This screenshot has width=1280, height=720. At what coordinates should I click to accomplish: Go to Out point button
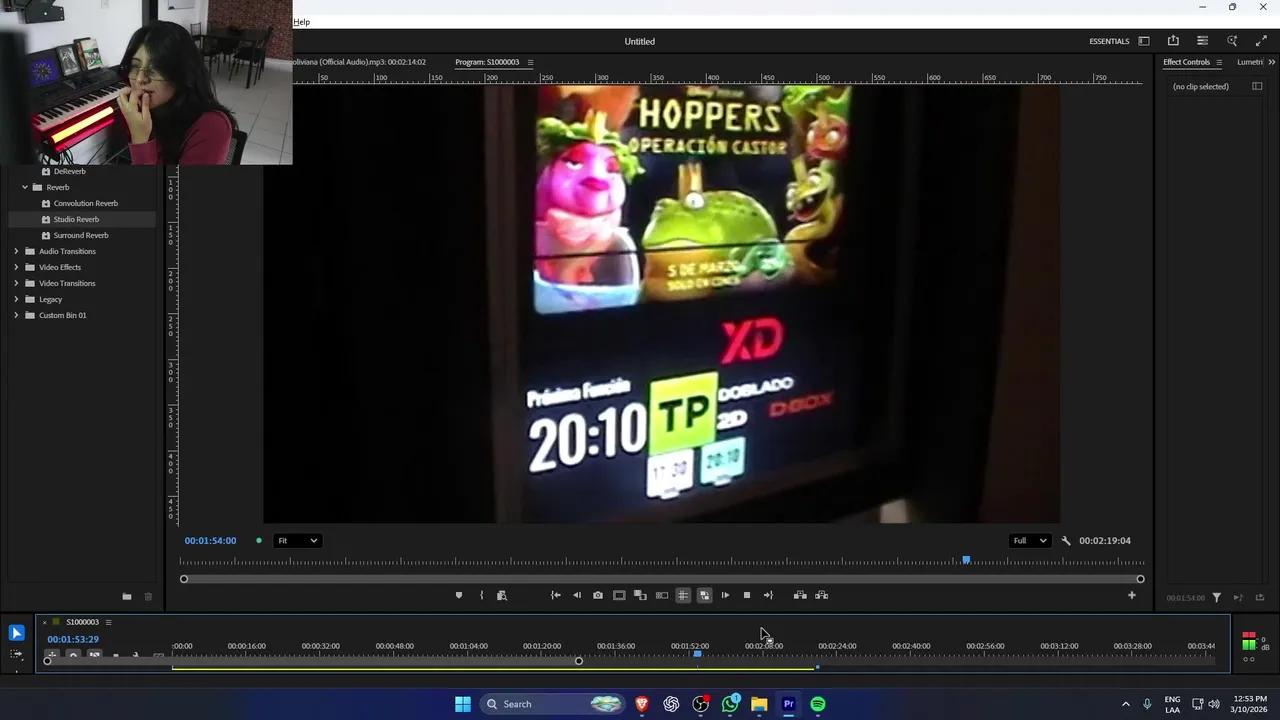768,595
